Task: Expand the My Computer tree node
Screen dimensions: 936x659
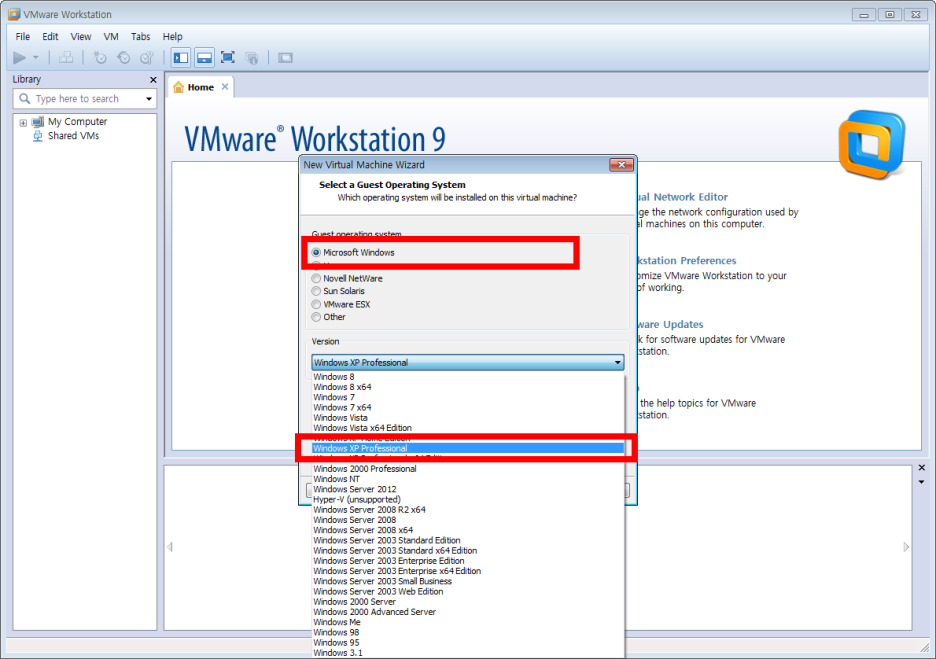Action: point(22,121)
